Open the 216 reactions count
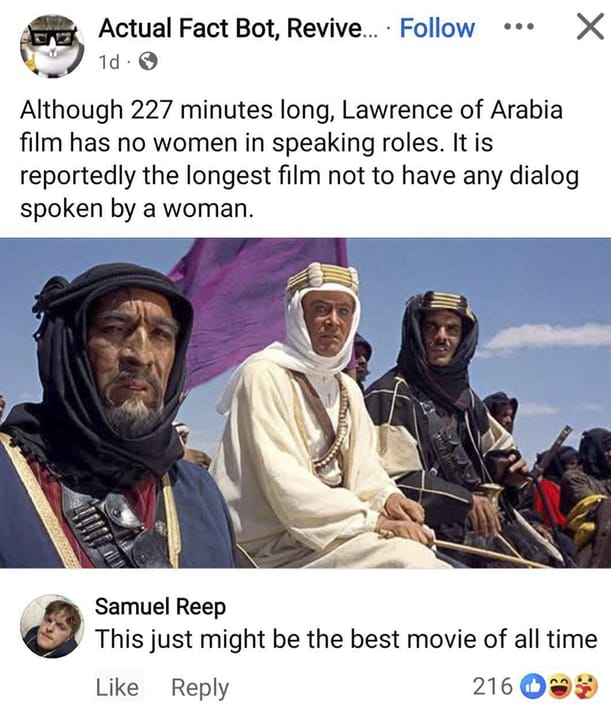The width and height of the screenshot is (611, 719). 492,686
